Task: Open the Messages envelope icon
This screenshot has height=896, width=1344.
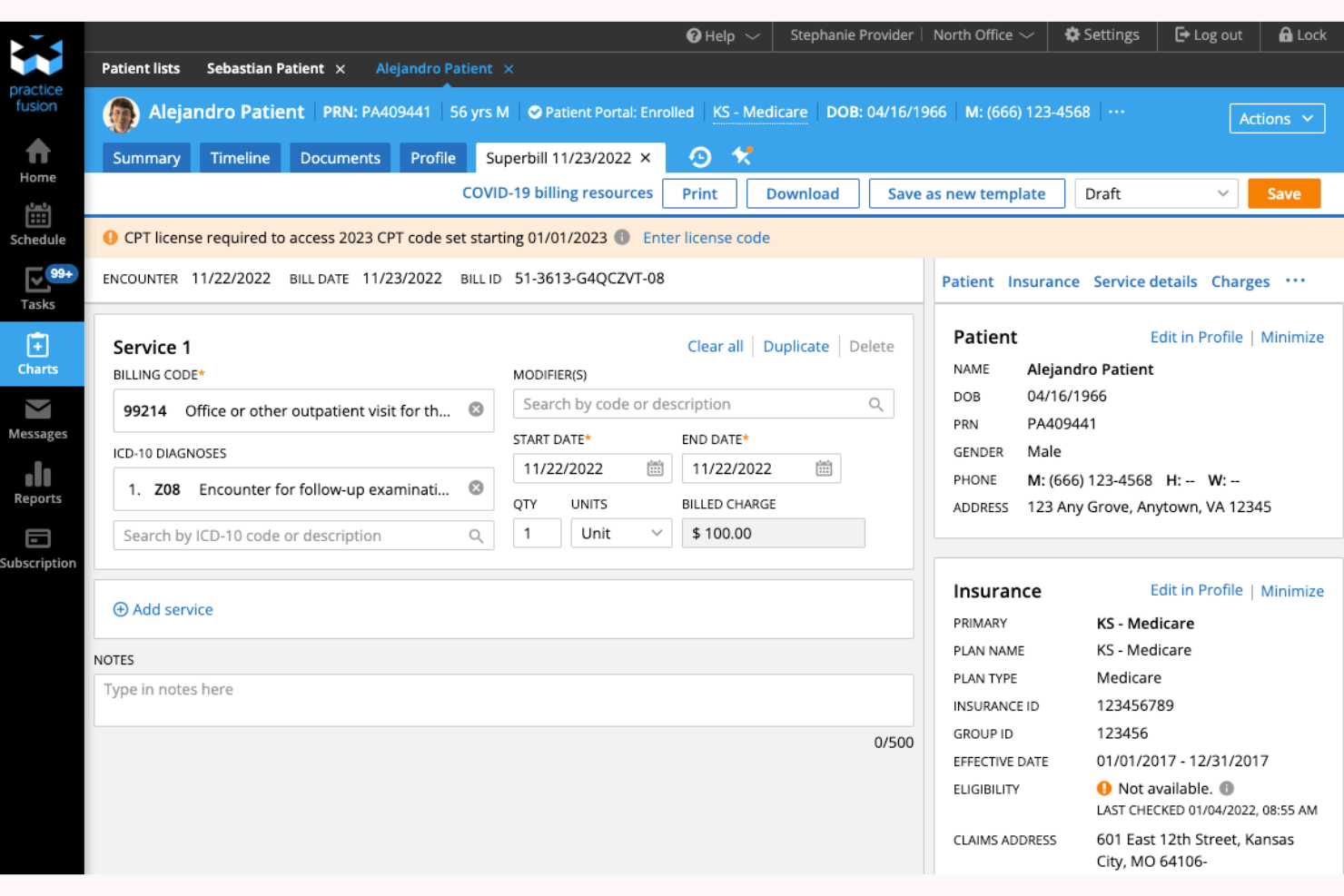Action: [x=38, y=419]
